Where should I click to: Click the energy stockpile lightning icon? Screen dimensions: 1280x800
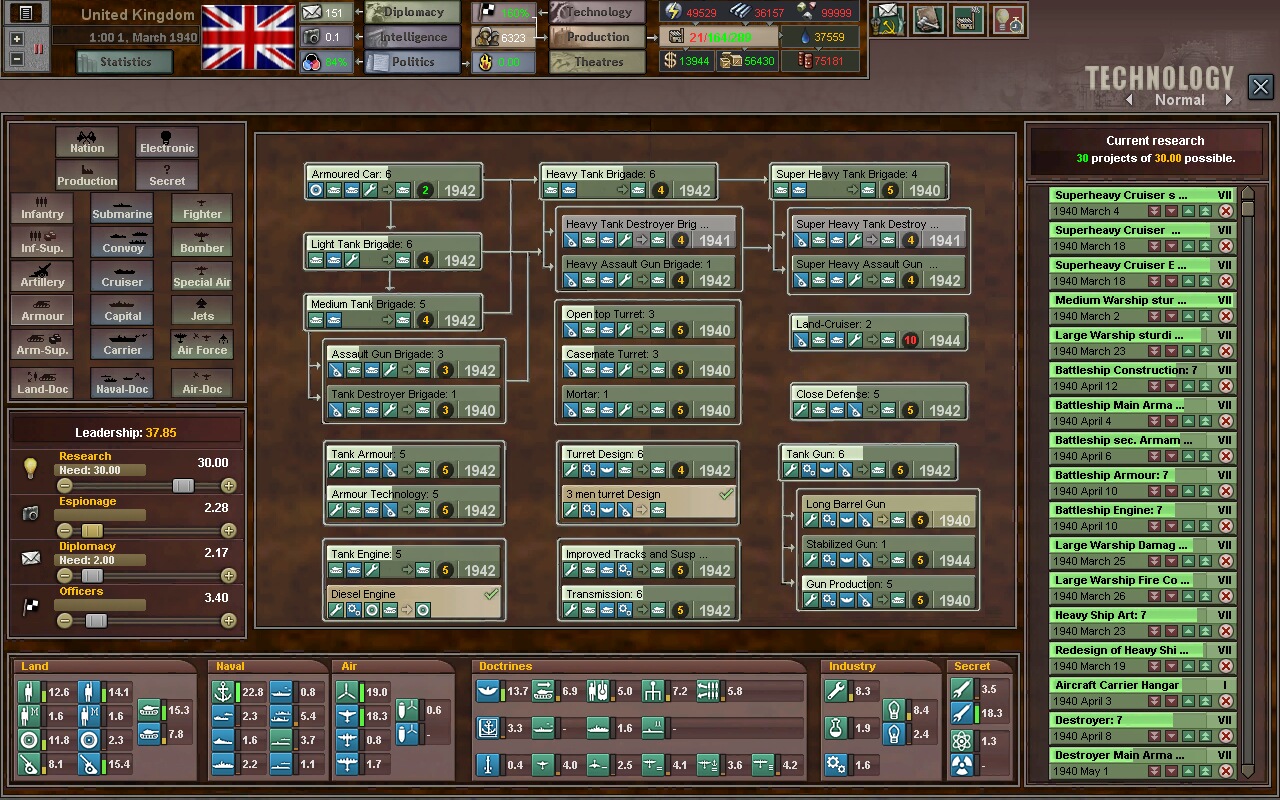click(x=672, y=12)
